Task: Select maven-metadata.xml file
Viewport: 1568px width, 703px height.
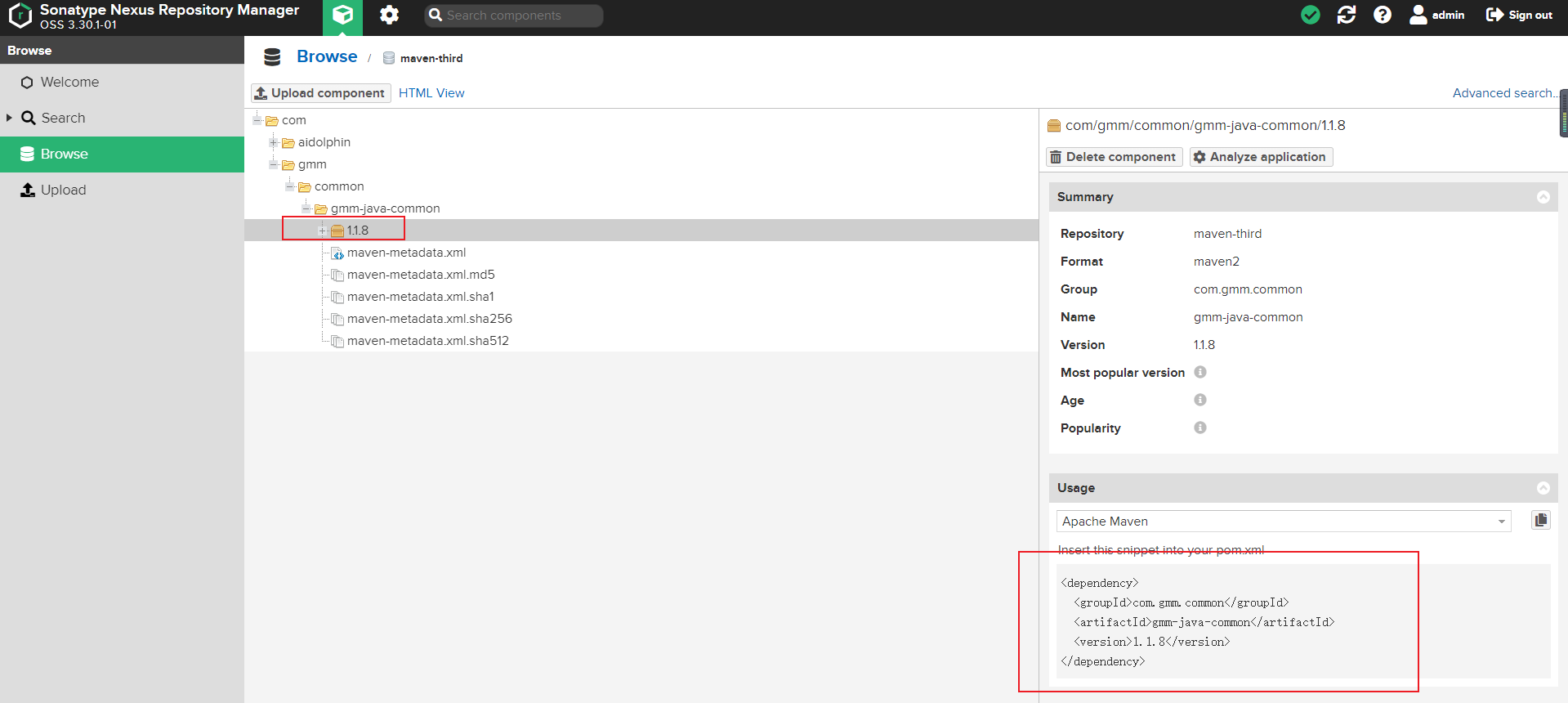Action: (406, 253)
